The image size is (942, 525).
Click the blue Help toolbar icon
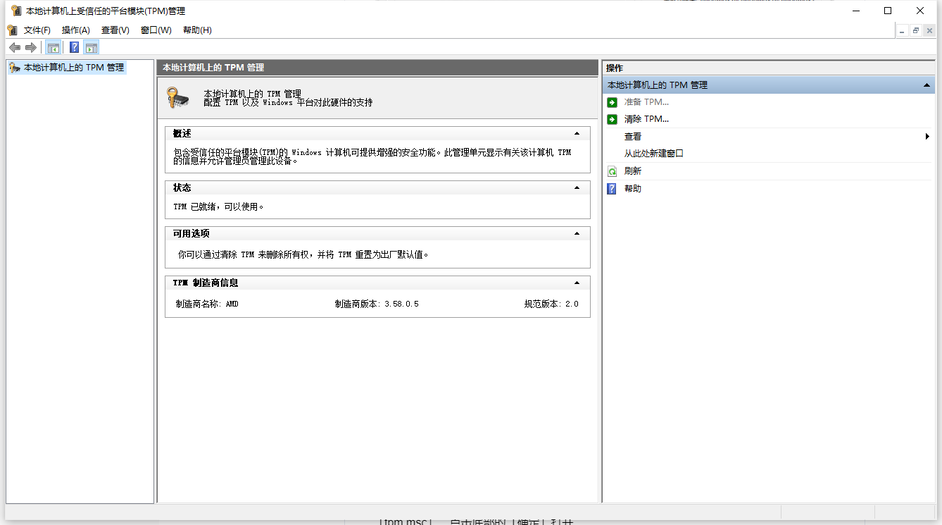coord(74,47)
